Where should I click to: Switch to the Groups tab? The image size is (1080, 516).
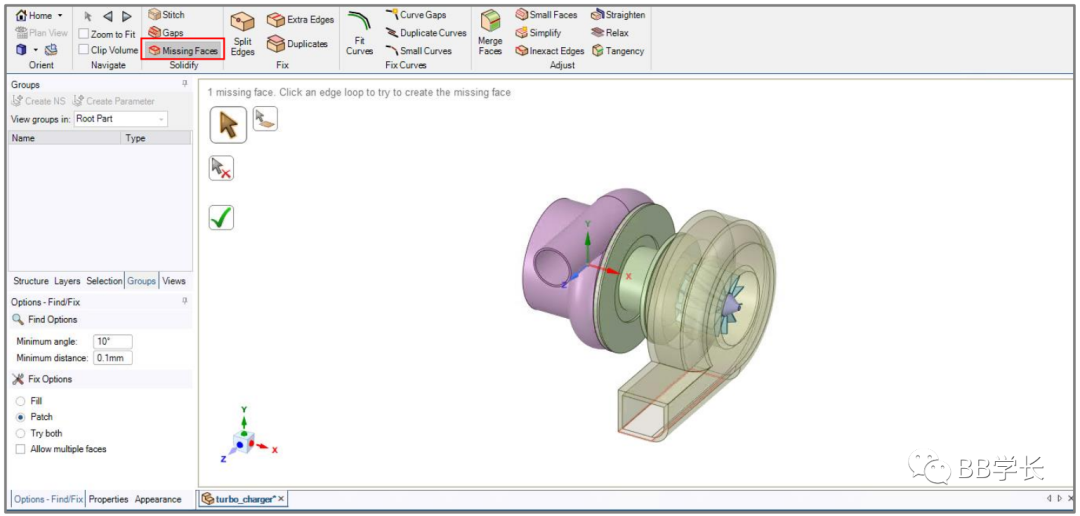pyautogui.click(x=142, y=281)
